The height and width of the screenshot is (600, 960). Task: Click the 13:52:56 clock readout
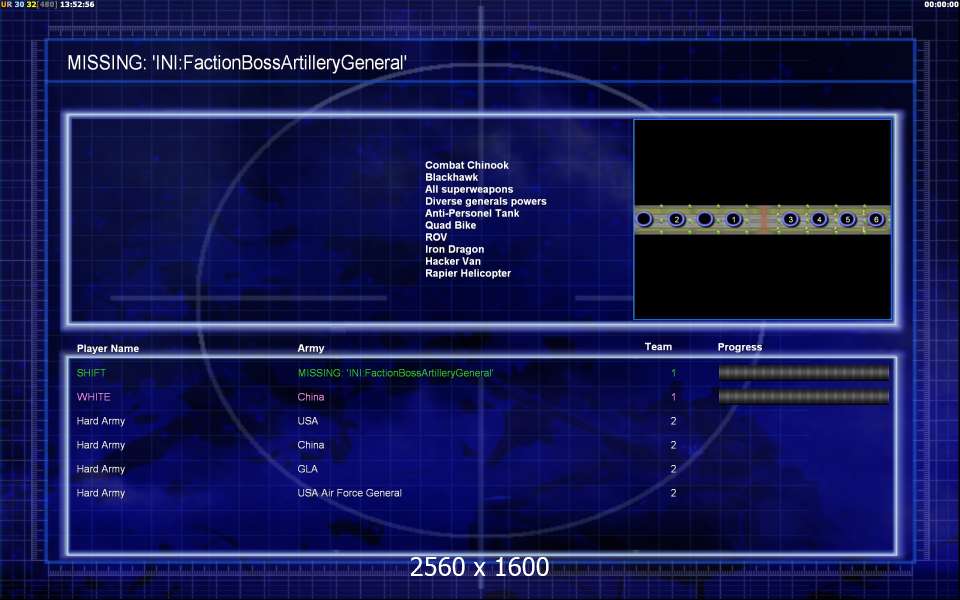[77, 4]
